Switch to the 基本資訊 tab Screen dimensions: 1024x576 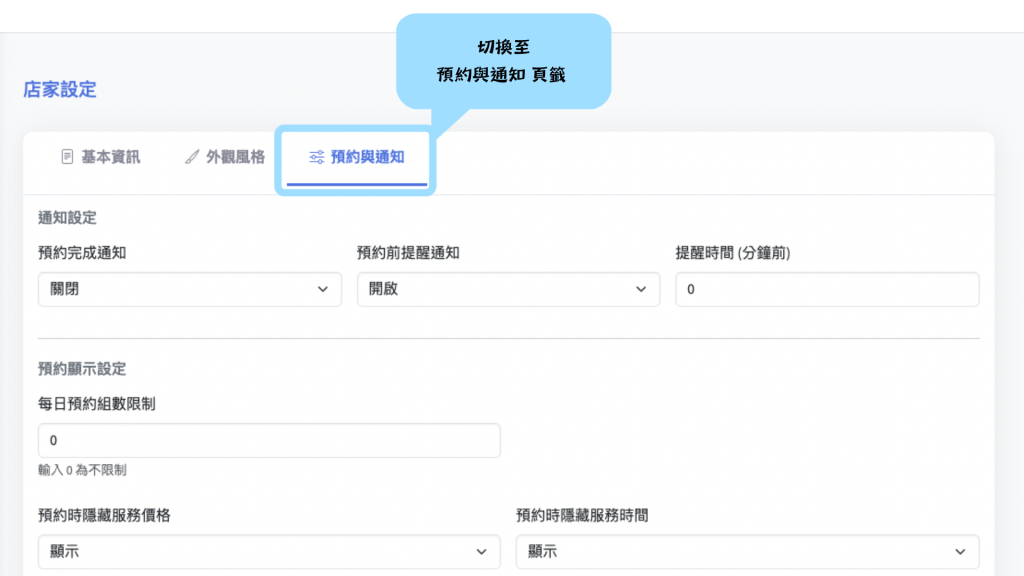(110, 157)
